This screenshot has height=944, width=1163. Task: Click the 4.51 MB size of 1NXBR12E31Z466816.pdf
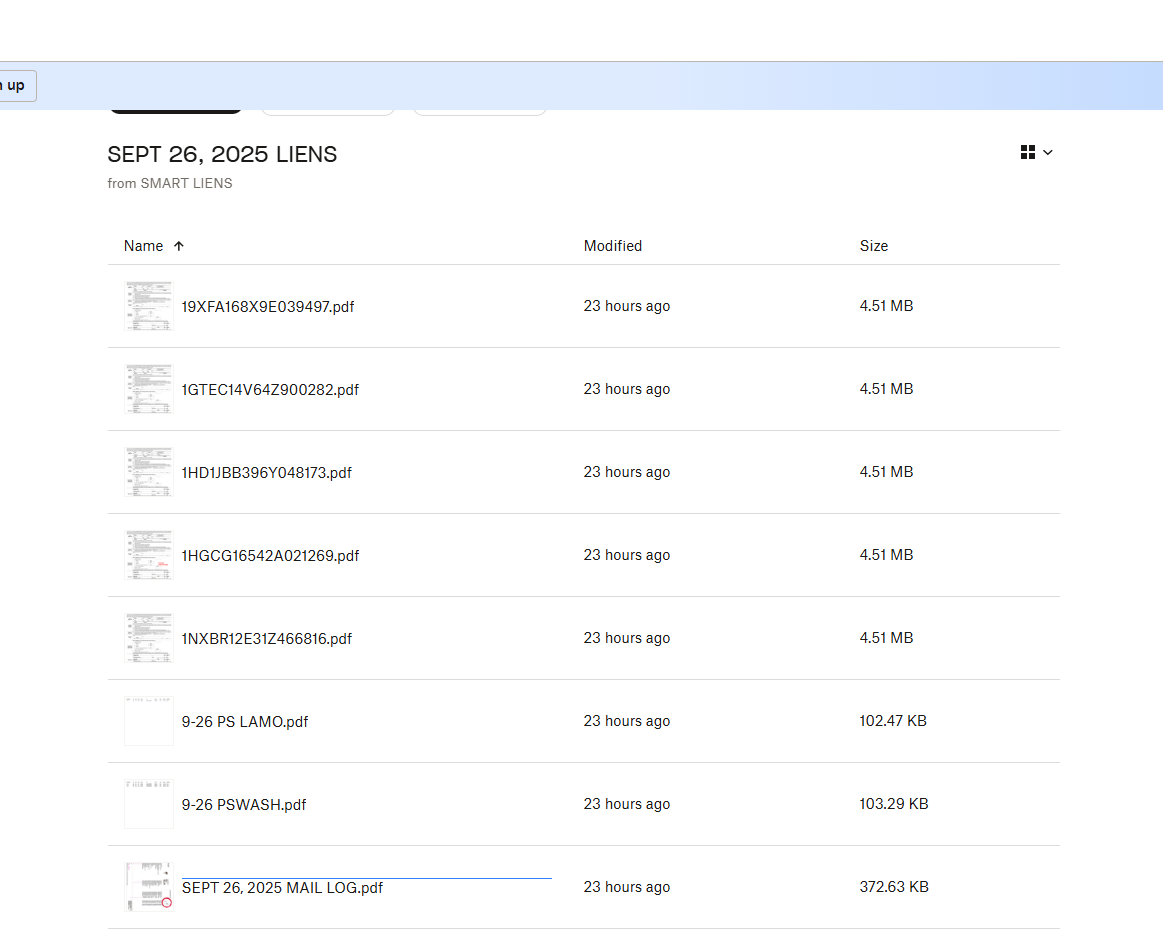pos(886,638)
